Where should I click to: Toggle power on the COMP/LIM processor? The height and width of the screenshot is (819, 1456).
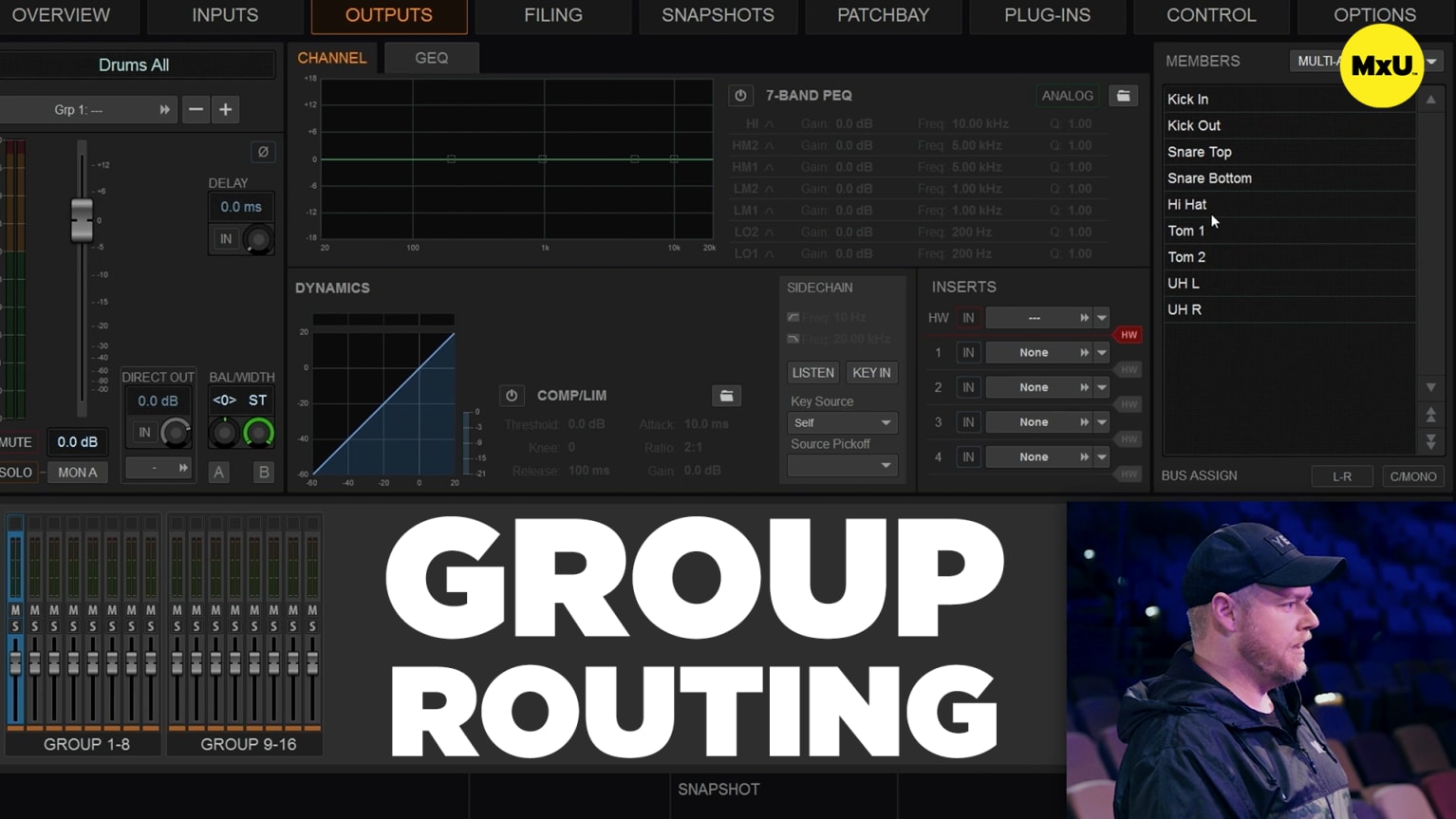click(512, 395)
